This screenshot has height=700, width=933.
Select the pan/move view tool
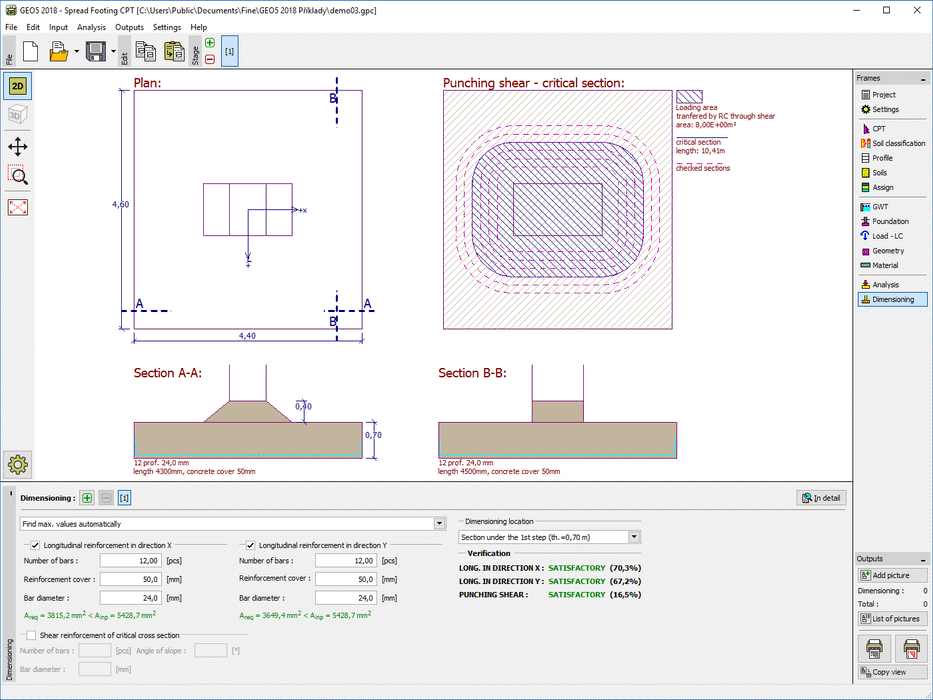17,147
